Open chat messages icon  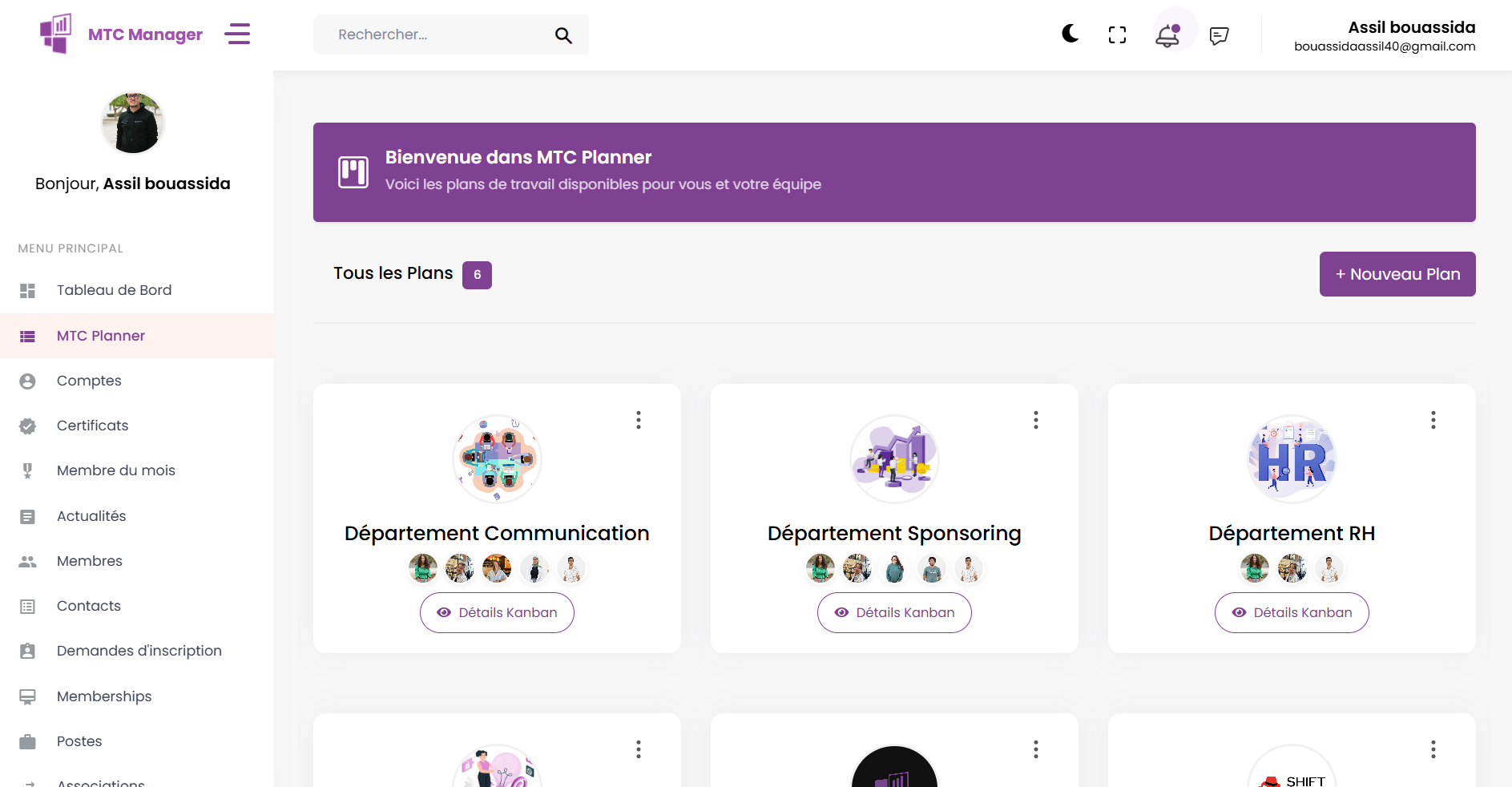click(1219, 35)
